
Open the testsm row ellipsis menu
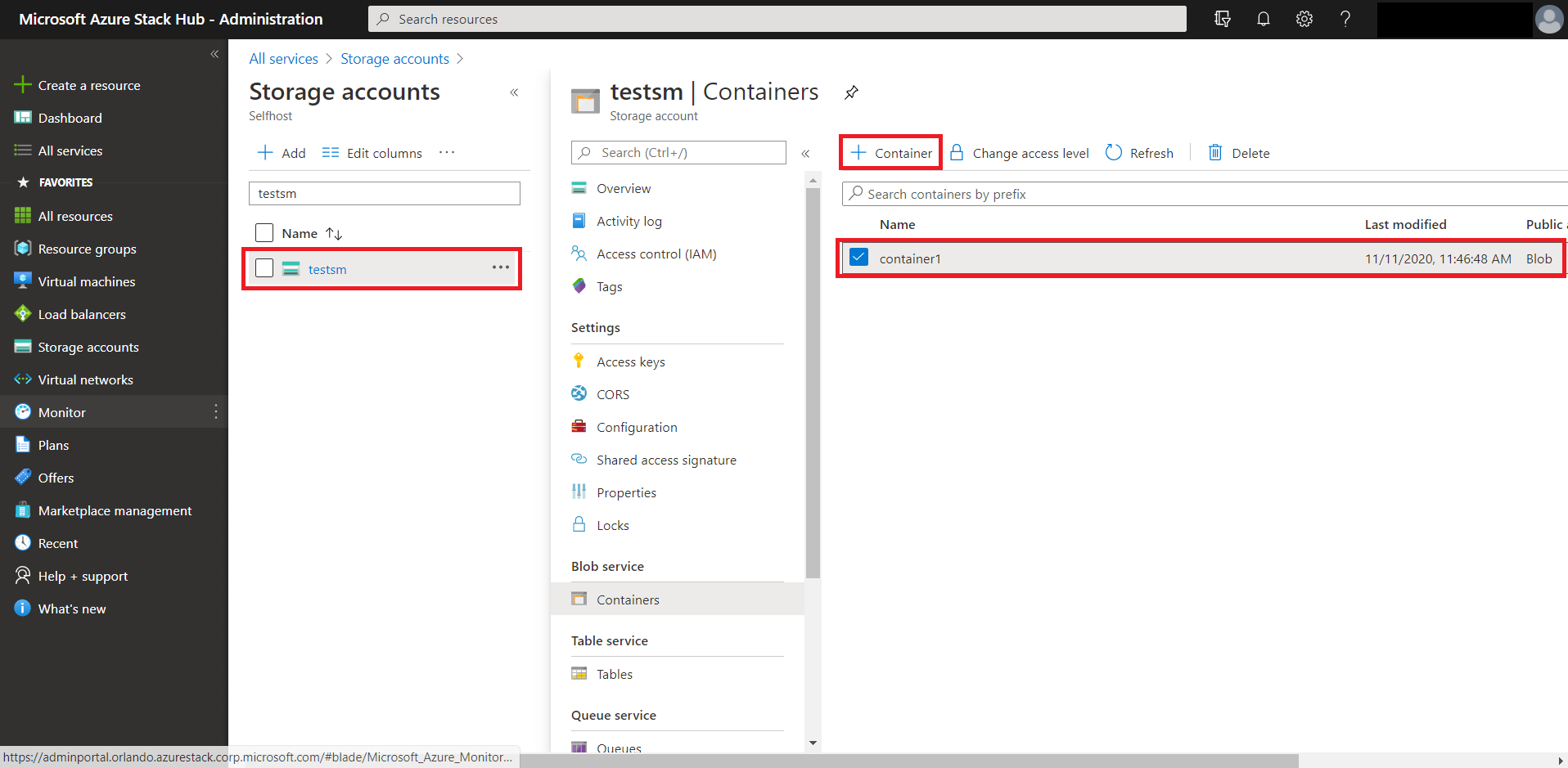pyautogui.click(x=501, y=267)
